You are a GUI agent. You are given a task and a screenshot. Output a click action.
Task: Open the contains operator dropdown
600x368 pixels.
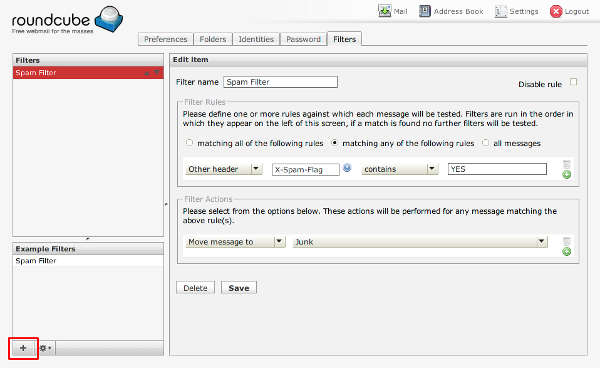pos(399,169)
